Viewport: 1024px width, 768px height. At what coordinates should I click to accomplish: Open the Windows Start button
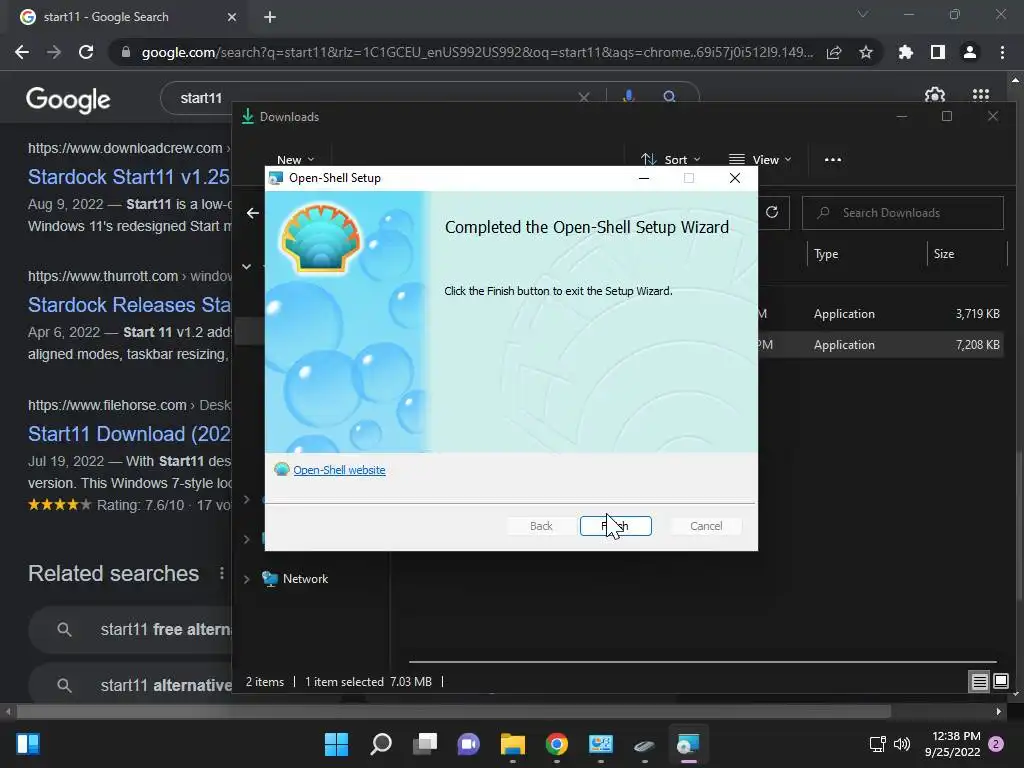pos(336,744)
